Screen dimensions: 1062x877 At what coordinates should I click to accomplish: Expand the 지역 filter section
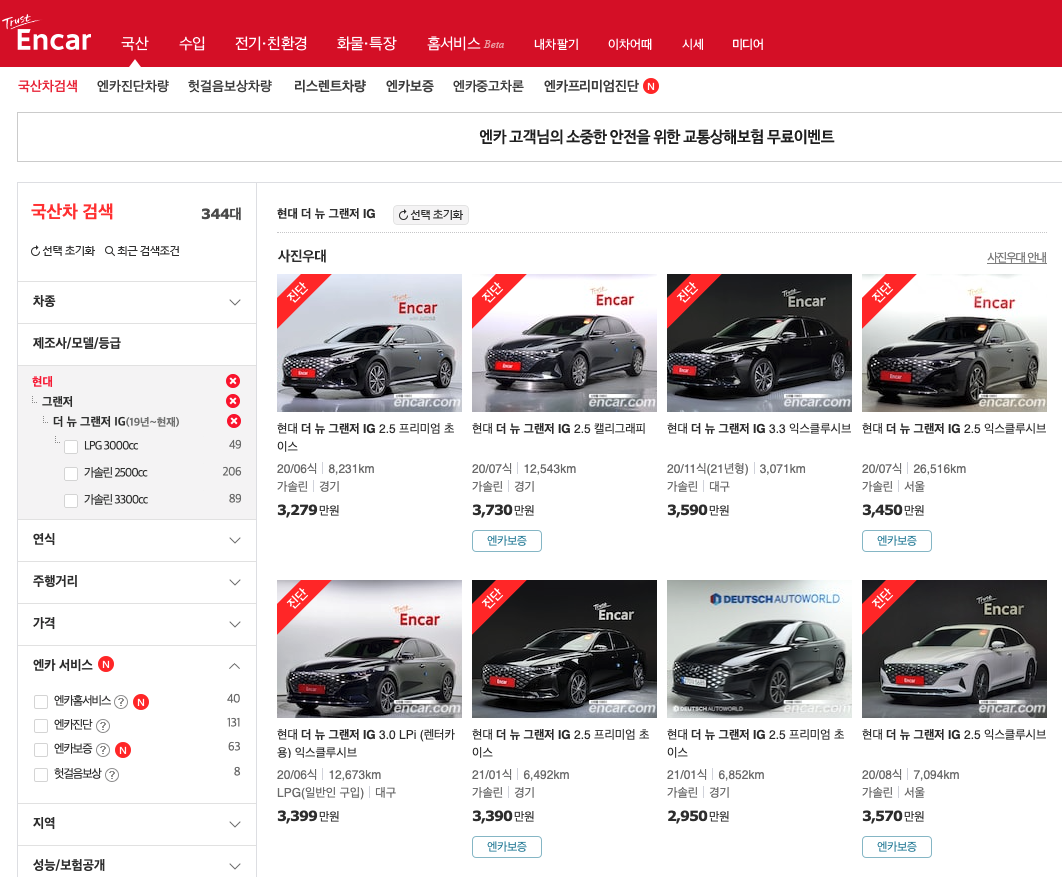137,823
